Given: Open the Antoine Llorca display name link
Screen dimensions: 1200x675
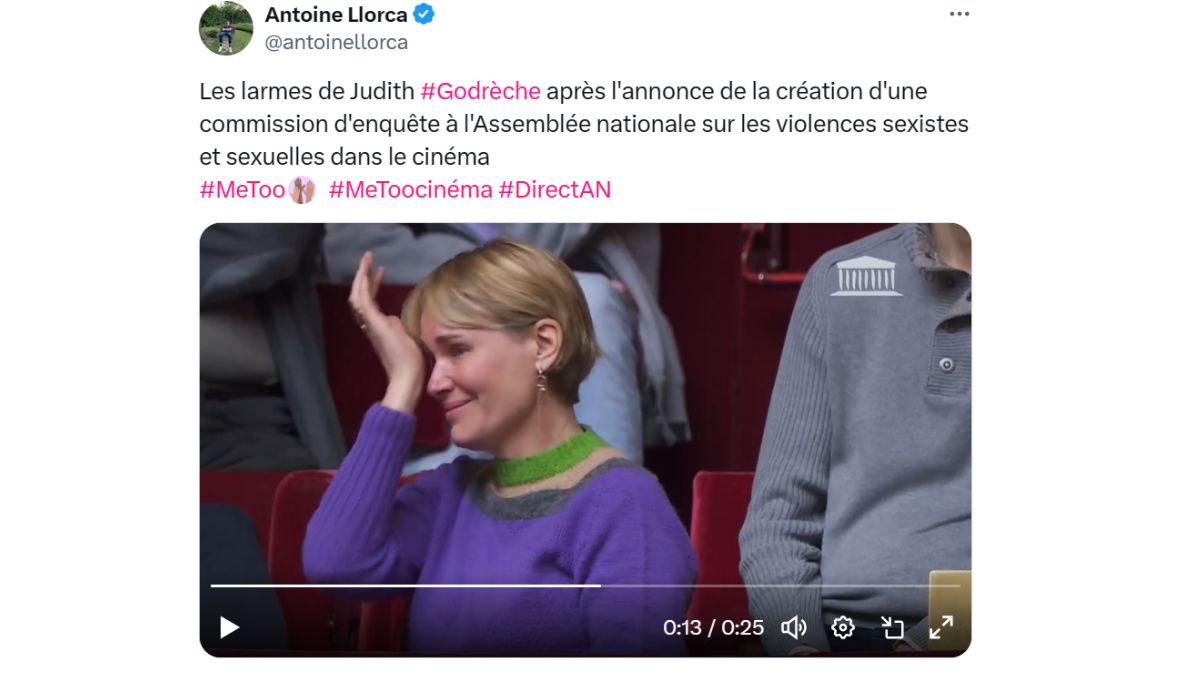Looking at the screenshot, I should (x=336, y=15).
